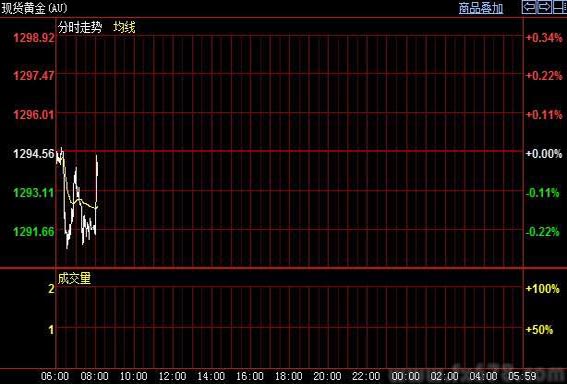
Task: Click the 20:00 time axis marker
Action: coord(327,376)
